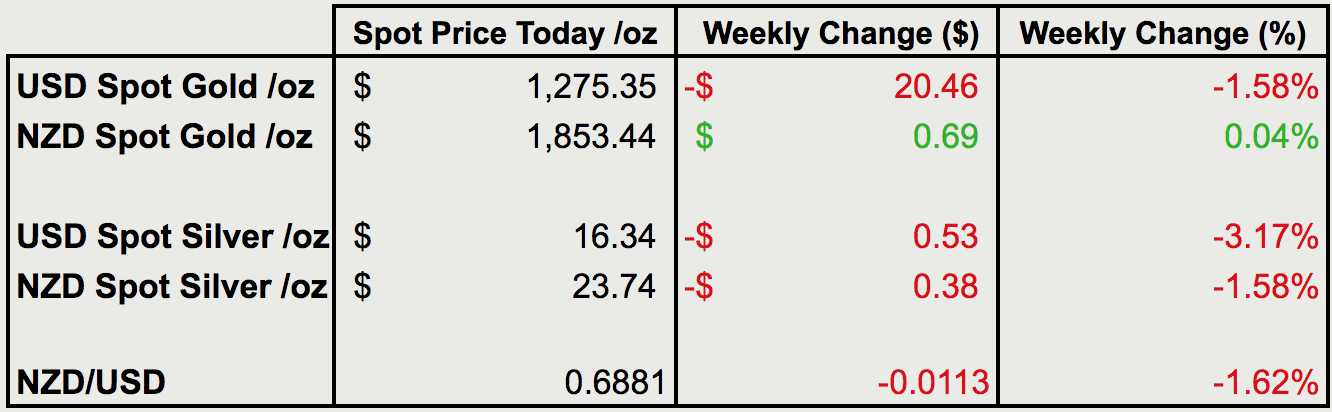Click the -1.62% NZD/USD percent change

(x=1267, y=381)
